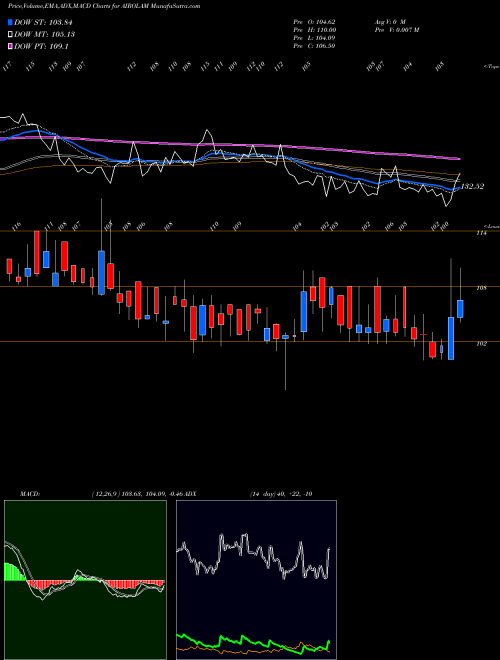Click the 132.52 EMA end label
This screenshot has width=500, height=660.
click(x=473, y=186)
